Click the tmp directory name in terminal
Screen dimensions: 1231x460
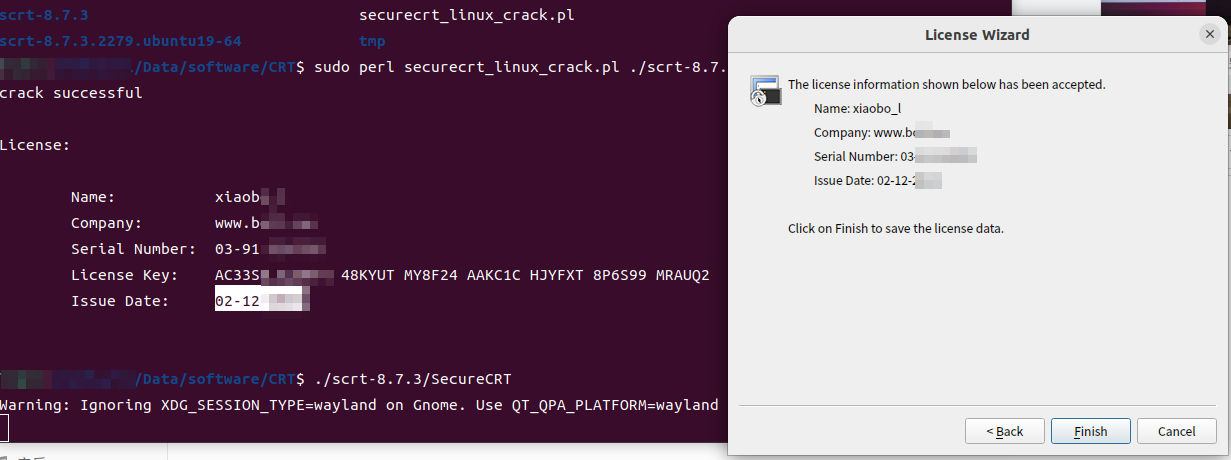pyautogui.click(x=372, y=42)
